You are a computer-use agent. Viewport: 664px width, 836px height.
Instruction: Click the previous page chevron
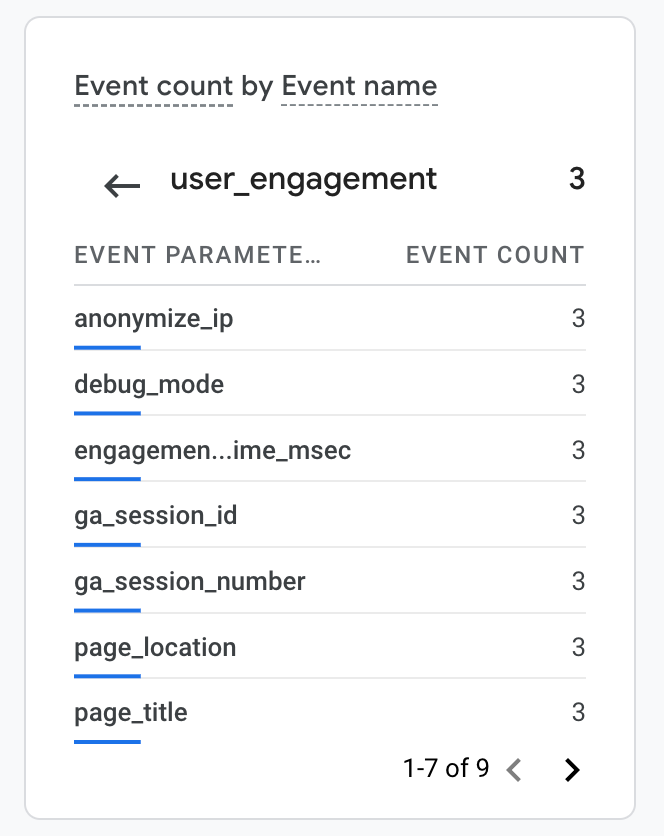(x=514, y=769)
